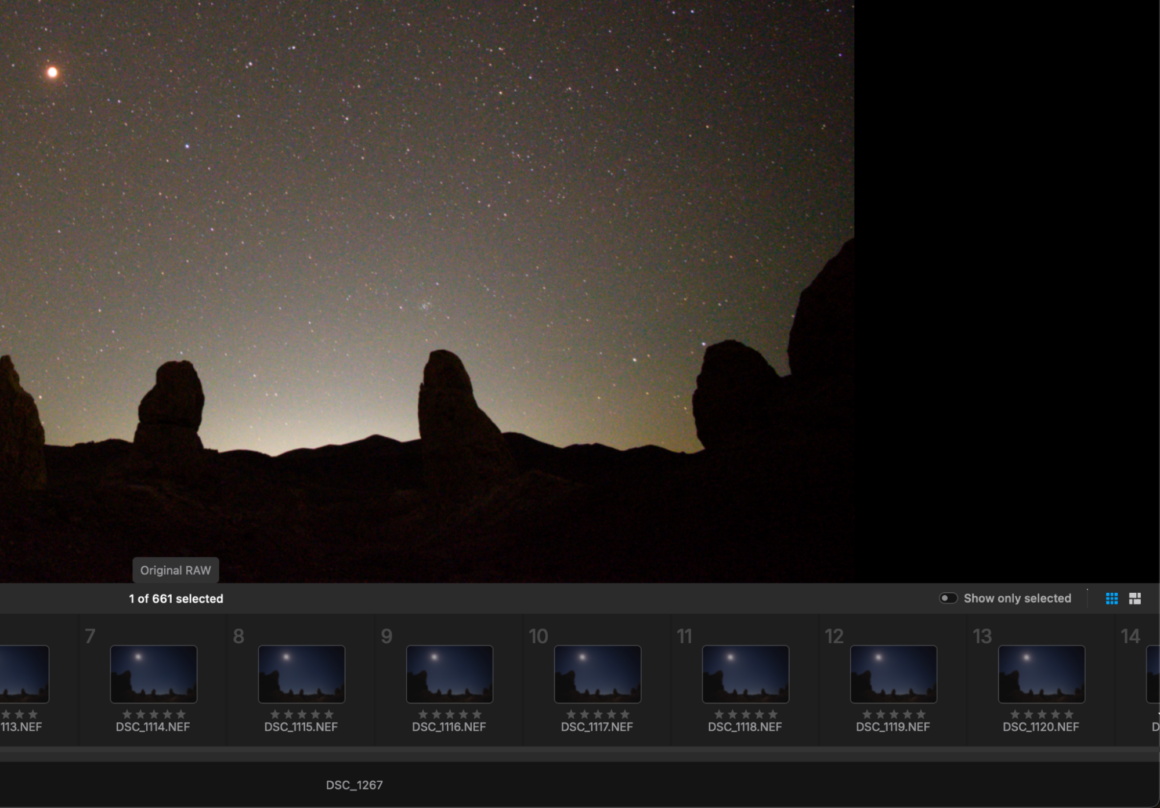Rate DSC_1120.NEF one star
The height and width of the screenshot is (808, 1160).
pyautogui.click(x=1016, y=713)
